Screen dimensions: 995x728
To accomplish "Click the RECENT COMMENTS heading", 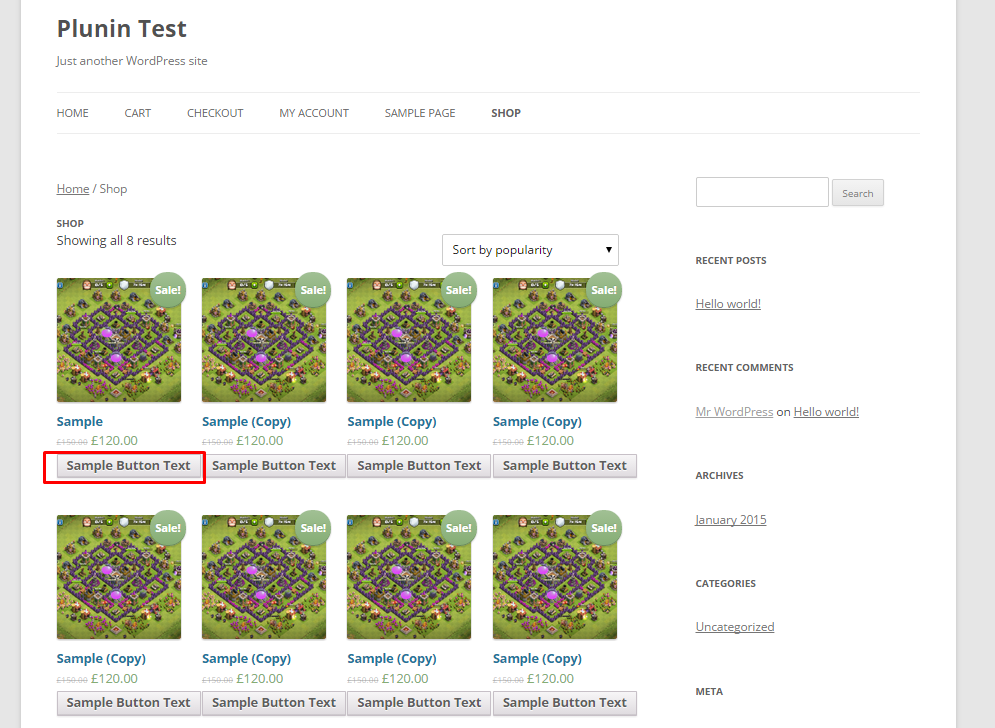I will pos(744,367).
